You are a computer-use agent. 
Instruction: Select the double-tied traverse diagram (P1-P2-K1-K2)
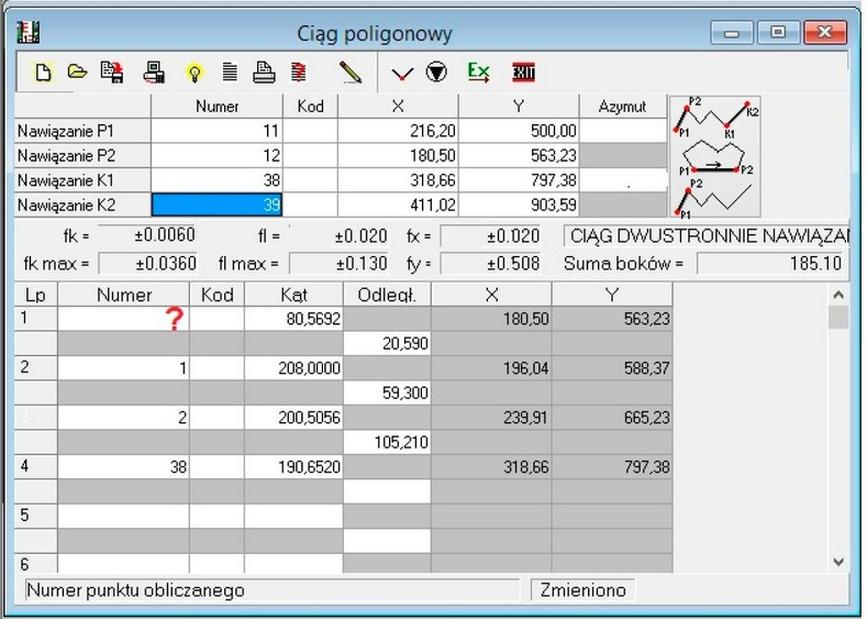pos(716,118)
